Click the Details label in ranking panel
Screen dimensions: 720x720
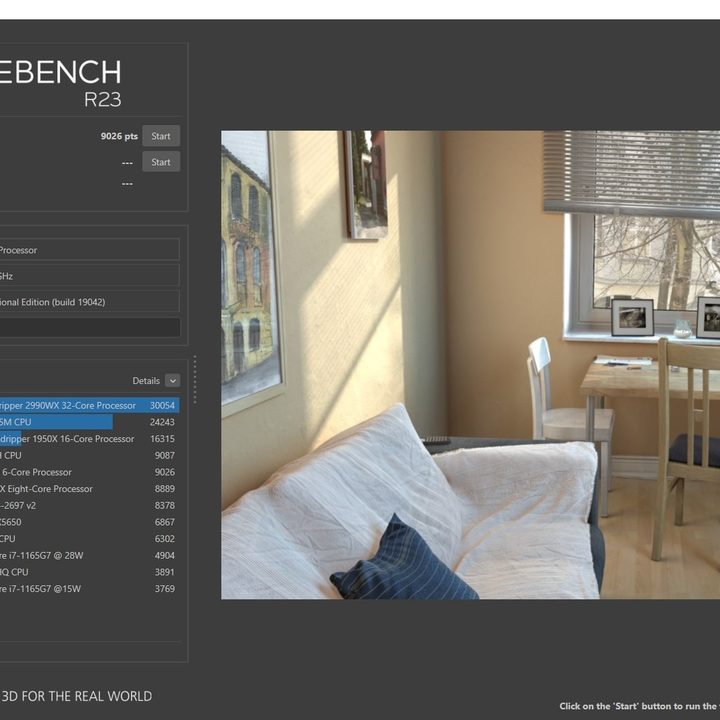tap(146, 381)
